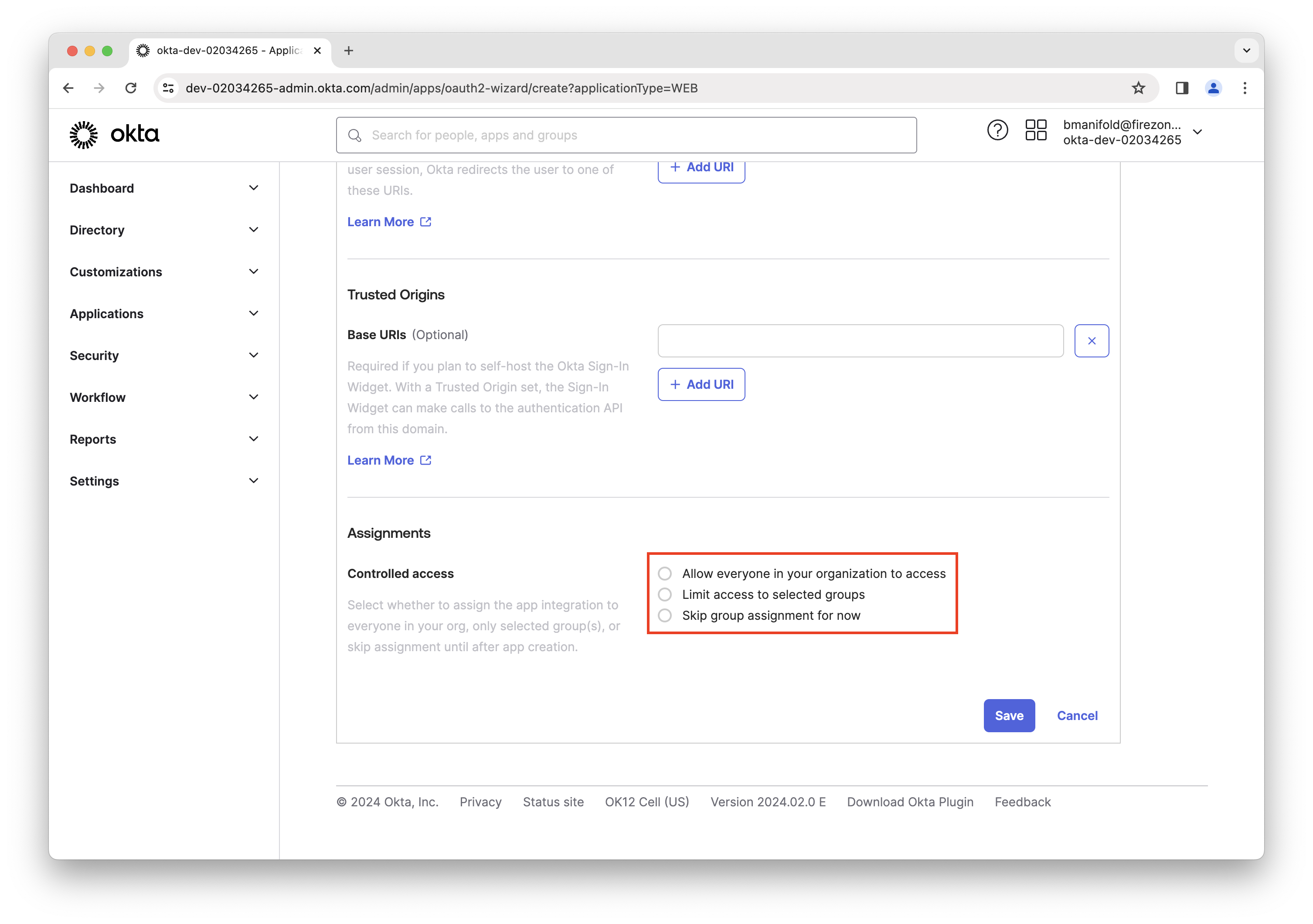Remove the Base URI with the X button
This screenshot has height=924, width=1313.
click(1091, 341)
